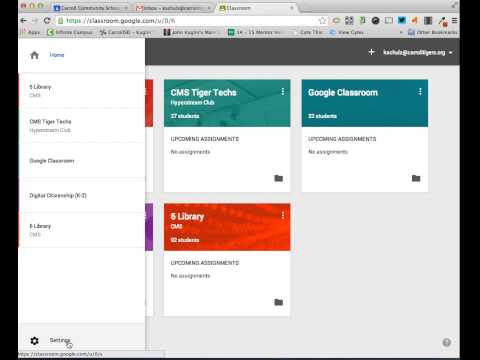Select Digital Citizenship (K-2) in sidebar
Viewport: 480px width, 360px height.
(82, 195)
